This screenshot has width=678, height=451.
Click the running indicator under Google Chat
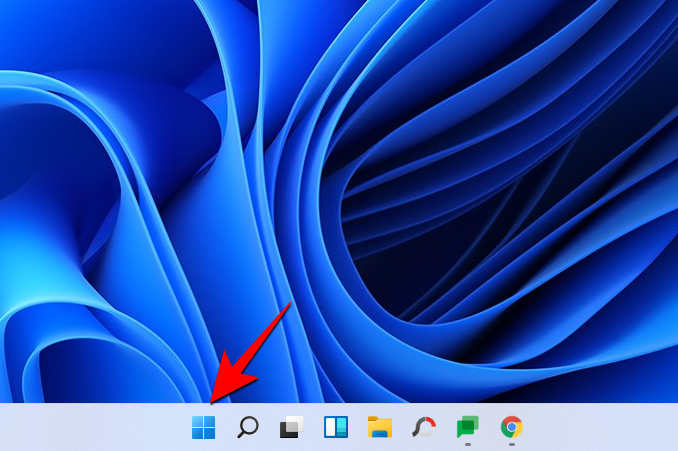[x=467, y=444]
